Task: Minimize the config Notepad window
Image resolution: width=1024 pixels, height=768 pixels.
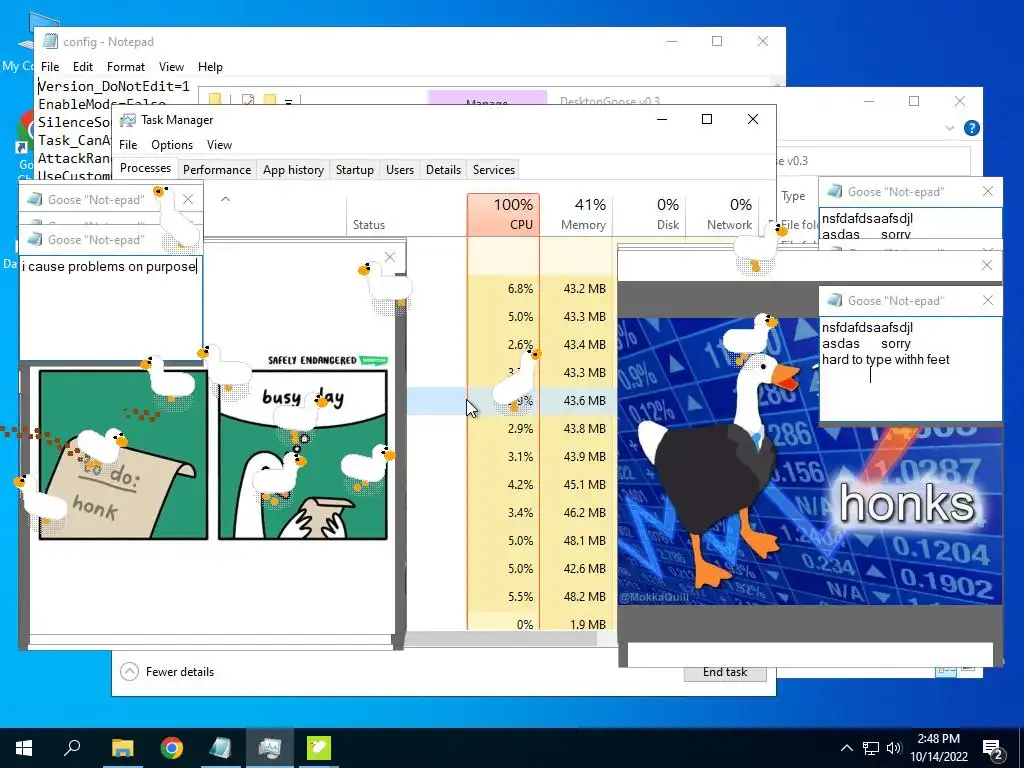Action: pos(672,41)
